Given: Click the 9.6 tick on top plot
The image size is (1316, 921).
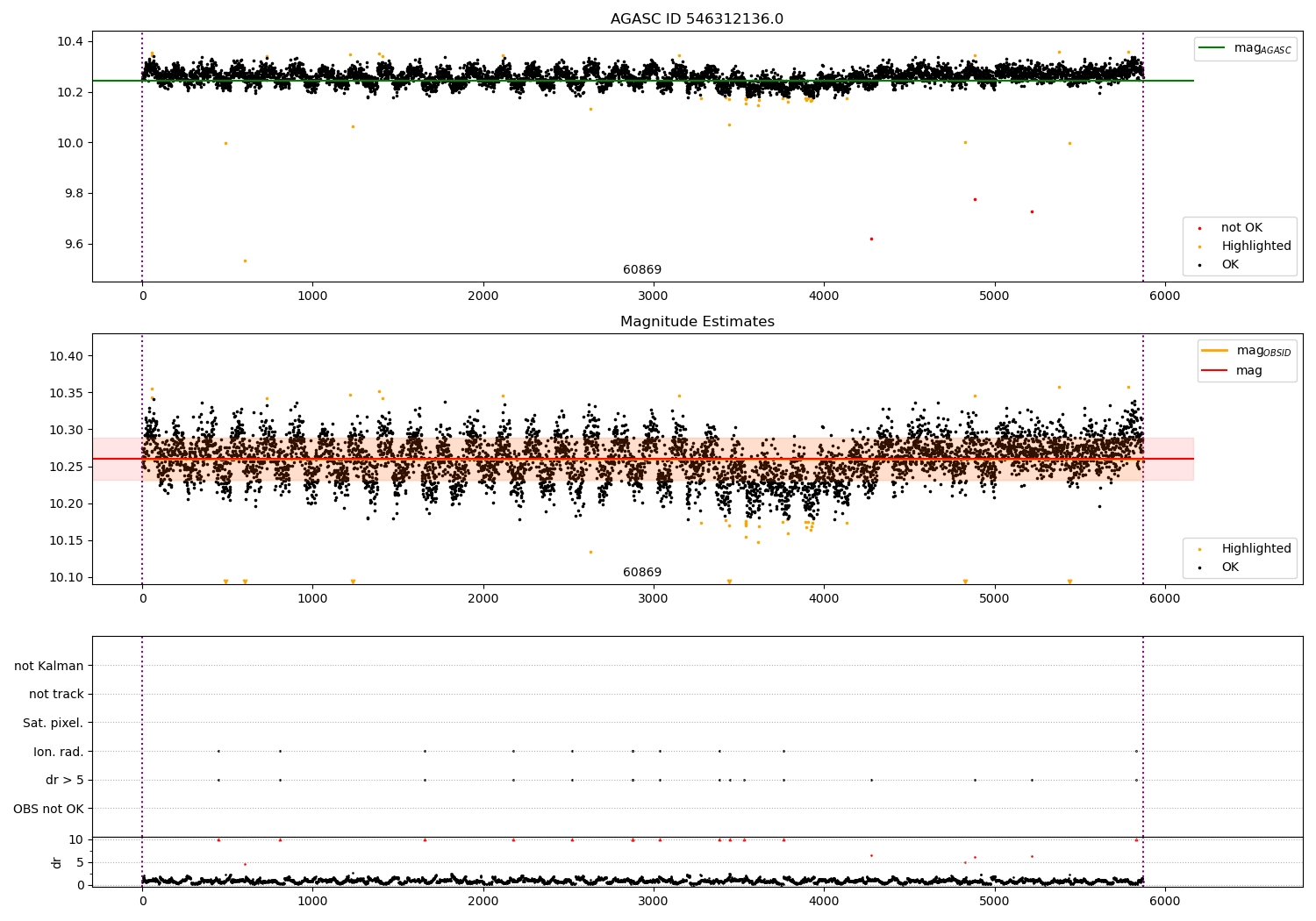Looking at the screenshot, I should point(74,245).
